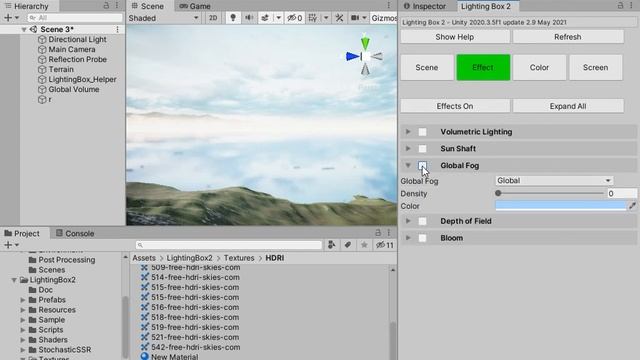Click the blue Z axis gizmo cone
This screenshot has width=640, height=360.
352,56
